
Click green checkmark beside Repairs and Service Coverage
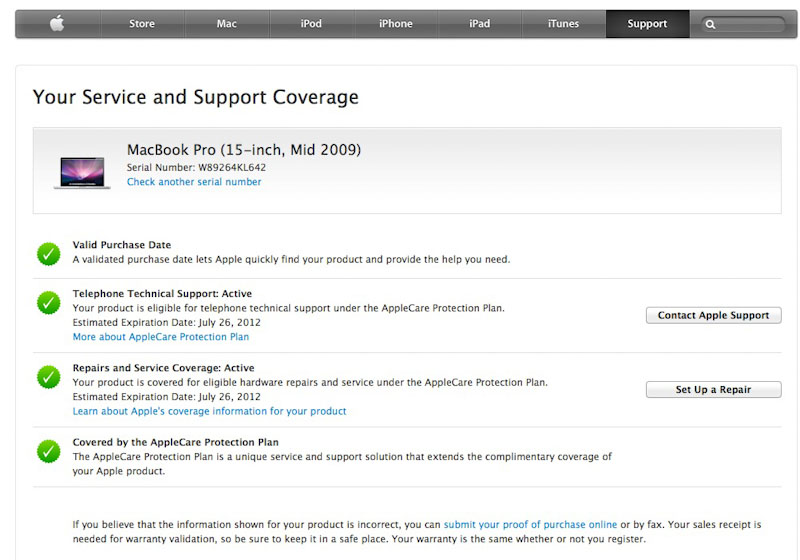click(48, 376)
